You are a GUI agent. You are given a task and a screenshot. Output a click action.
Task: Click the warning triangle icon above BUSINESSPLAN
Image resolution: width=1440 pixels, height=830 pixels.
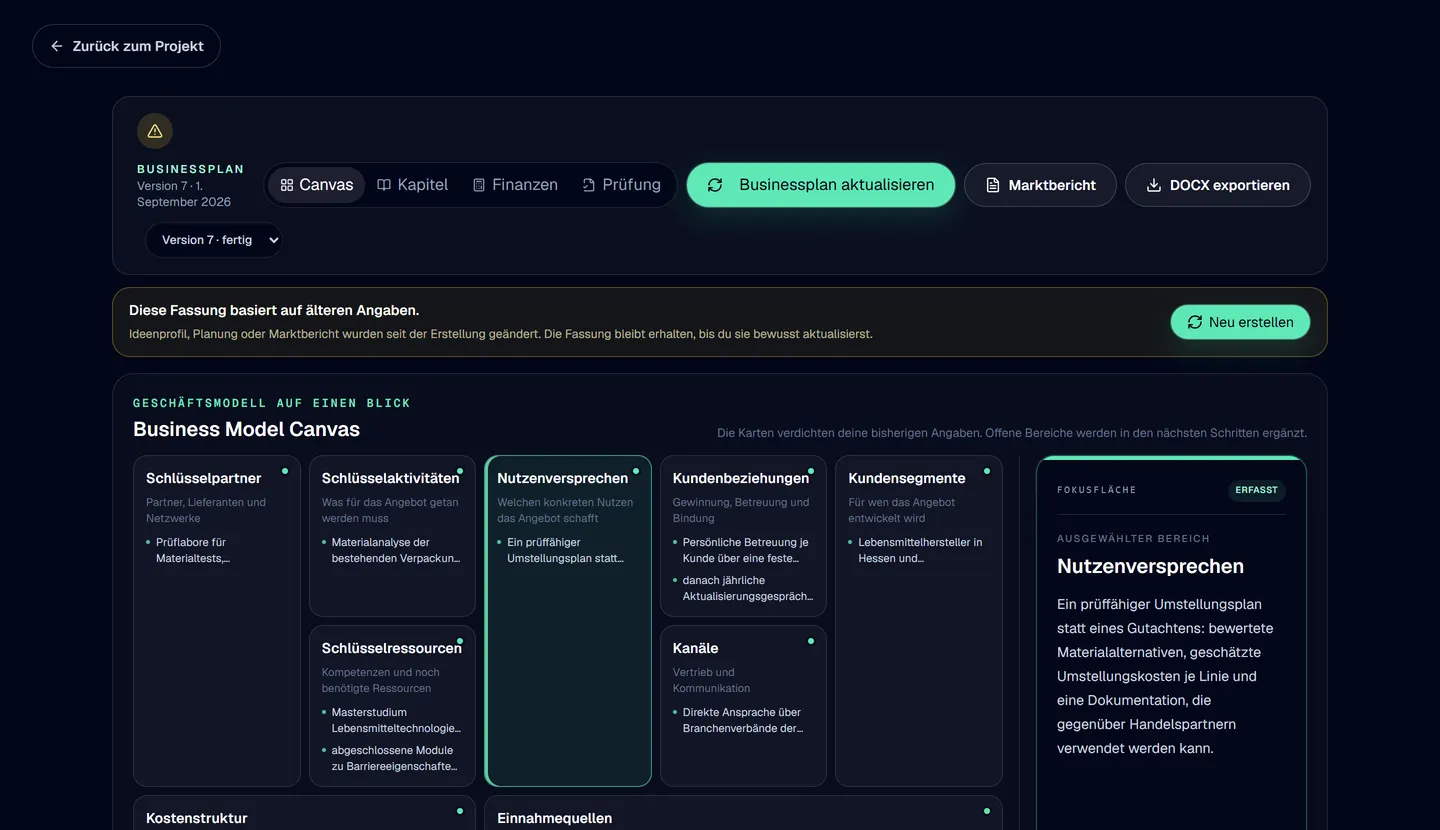[x=155, y=131]
